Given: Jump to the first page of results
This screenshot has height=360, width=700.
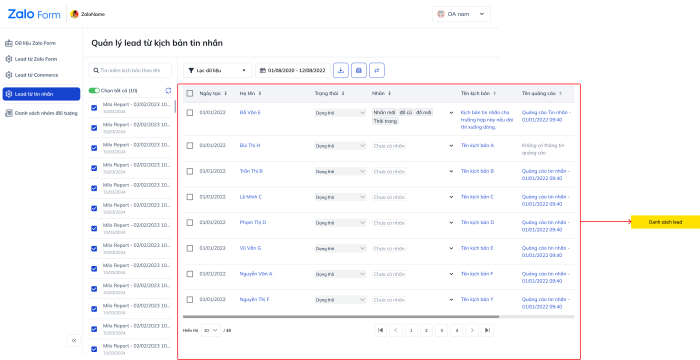Looking at the screenshot, I should 380,330.
